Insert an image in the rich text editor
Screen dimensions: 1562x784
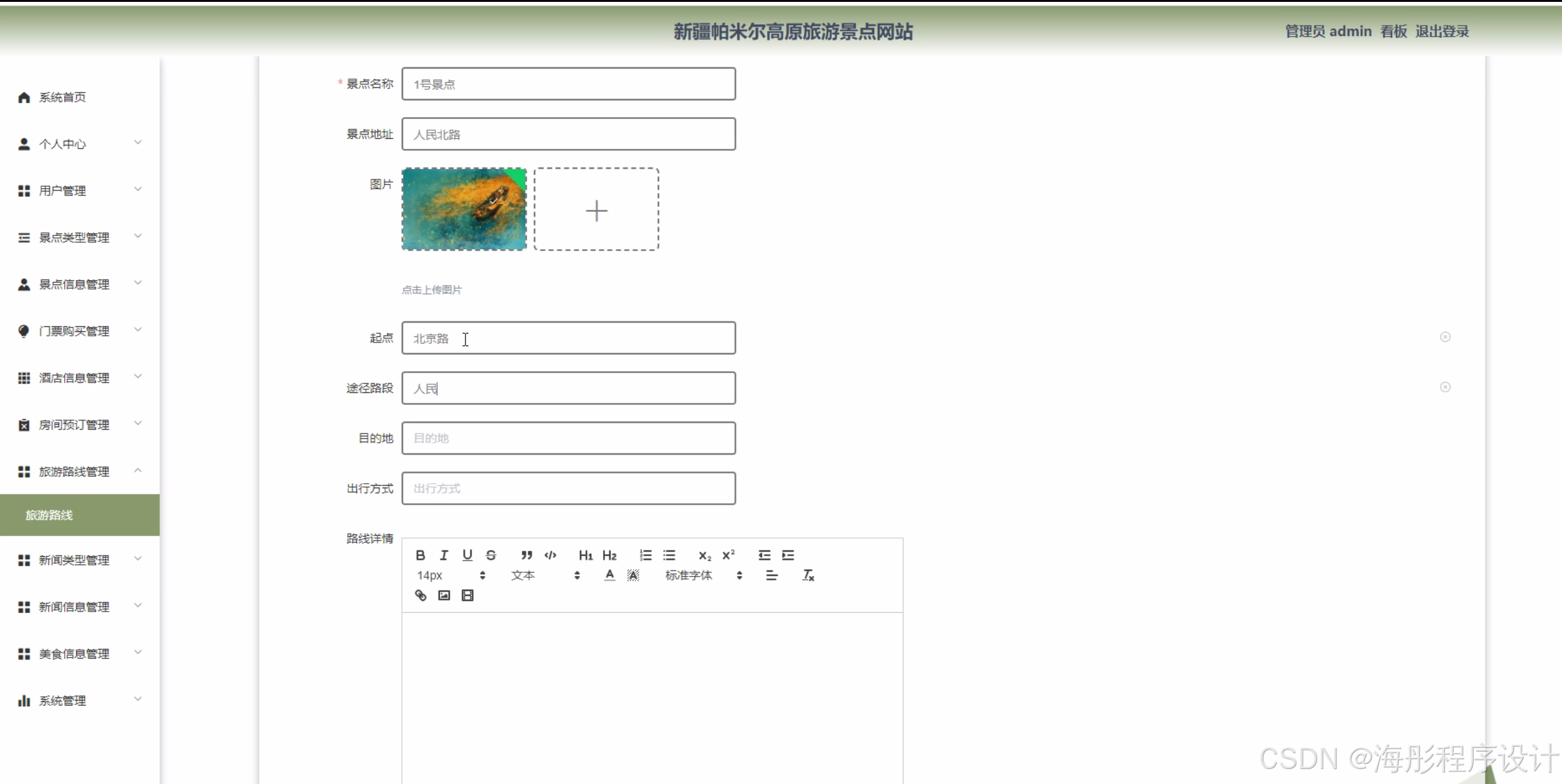pyautogui.click(x=444, y=595)
